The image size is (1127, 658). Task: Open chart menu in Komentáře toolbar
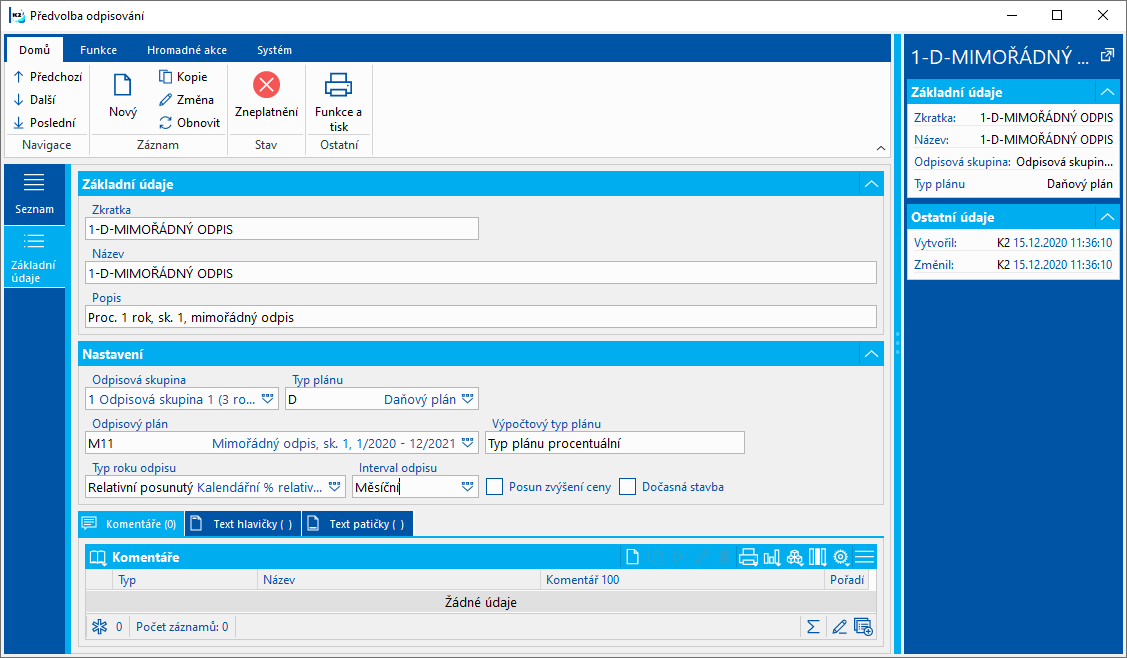[x=772, y=557]
